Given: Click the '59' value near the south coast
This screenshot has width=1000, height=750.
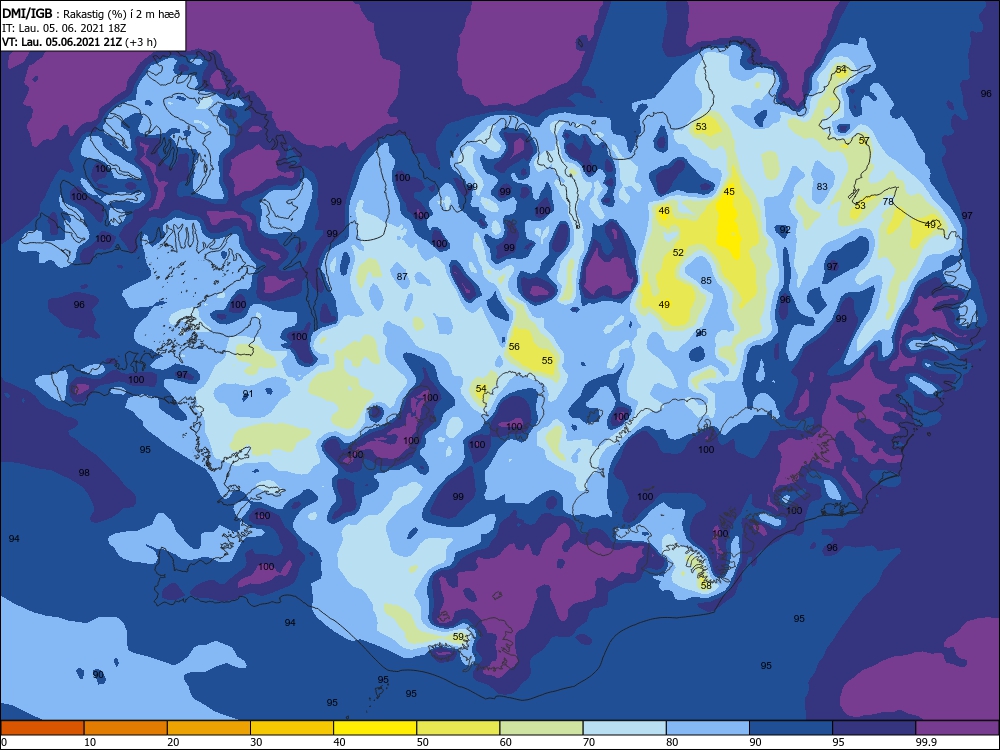Looking at the screenshot, I should (458, 636).
